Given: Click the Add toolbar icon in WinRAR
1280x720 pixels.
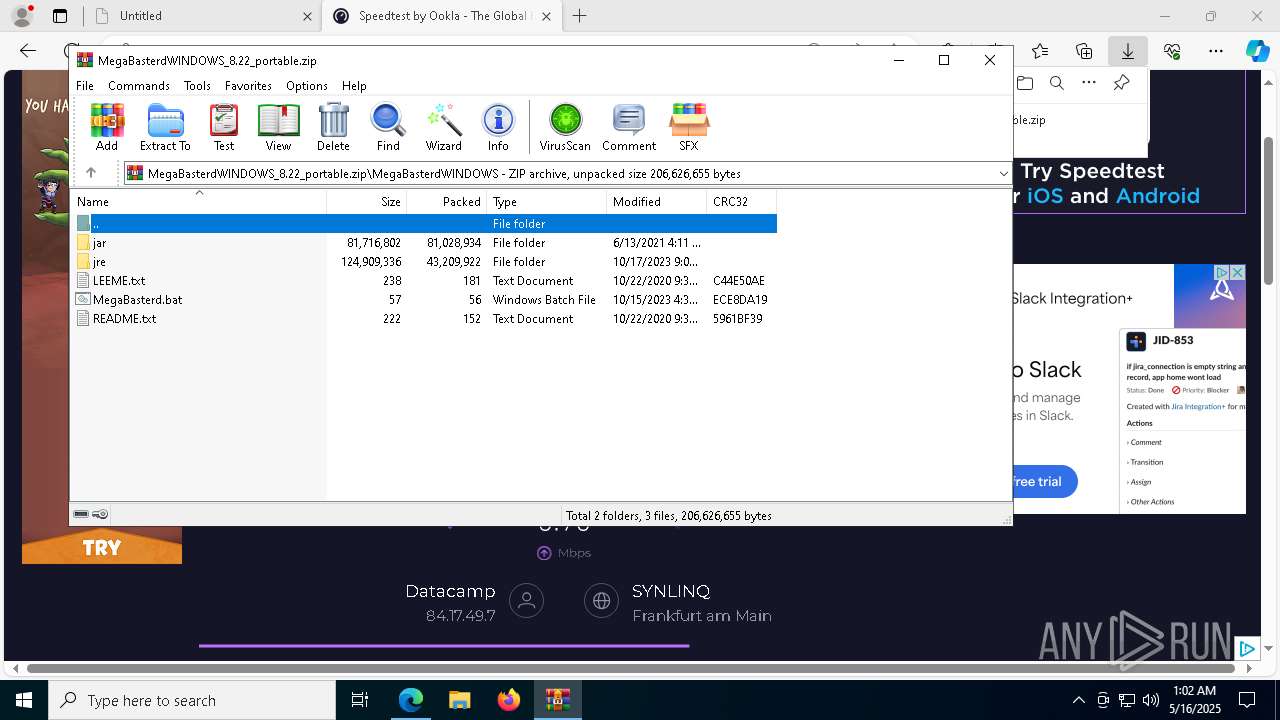Looking at the screenshot, I should (x=107, y=127).
